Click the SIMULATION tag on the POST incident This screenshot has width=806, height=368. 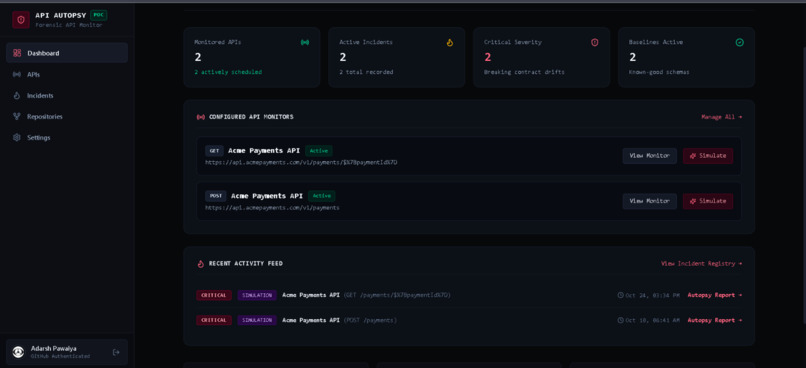[x=257, y=320]
